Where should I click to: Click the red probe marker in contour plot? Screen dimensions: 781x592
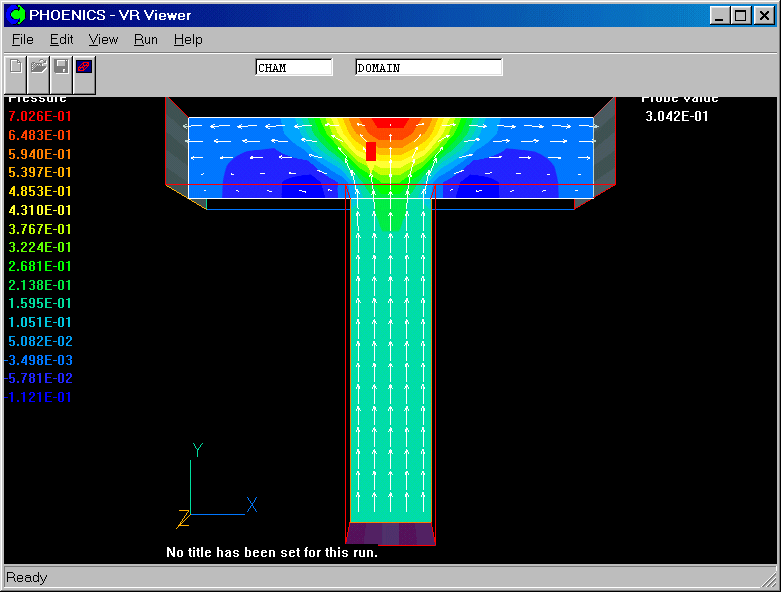tap(371, 151)
